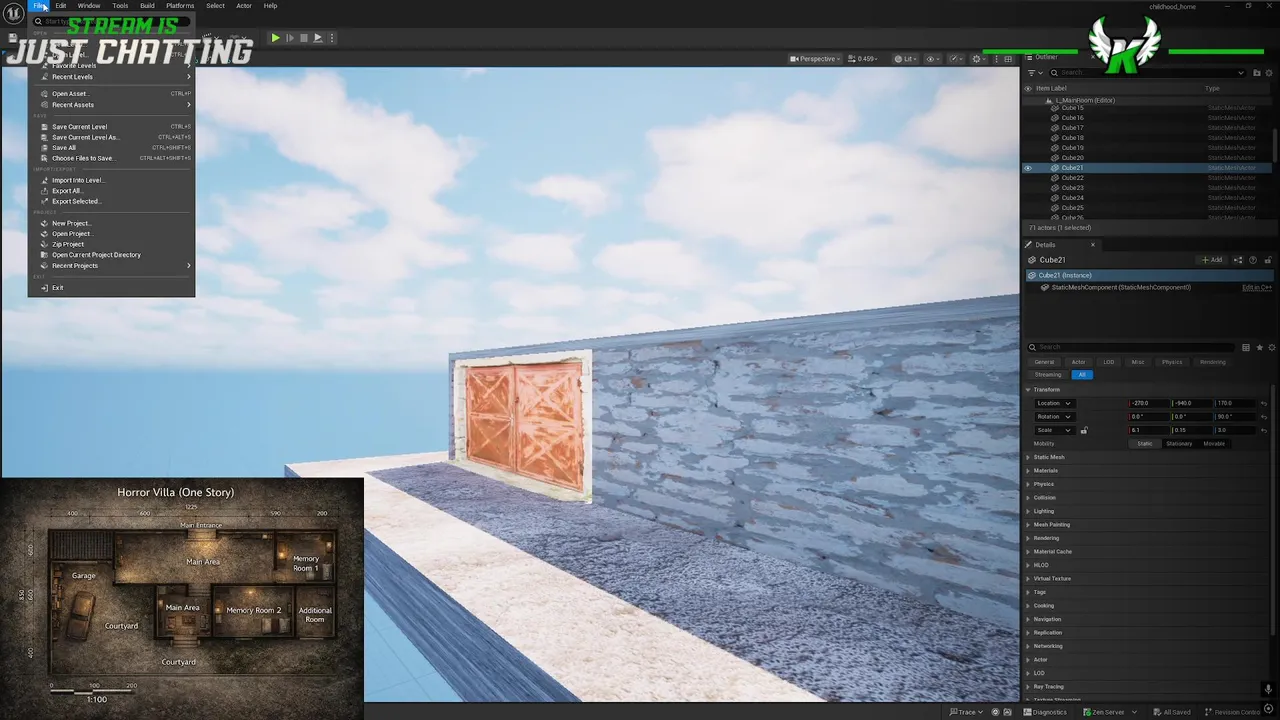Click Zen Server status bar button

pyautogui.click(x=1103, y=712)
